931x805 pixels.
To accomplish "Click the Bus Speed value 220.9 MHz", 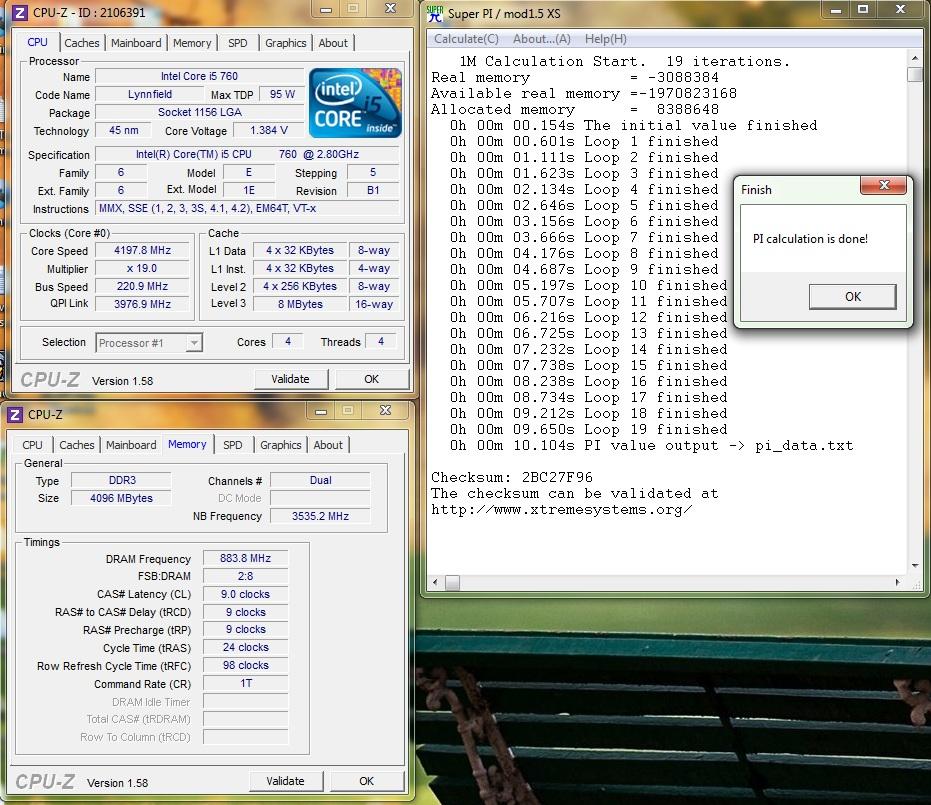I will pos(142,286).
